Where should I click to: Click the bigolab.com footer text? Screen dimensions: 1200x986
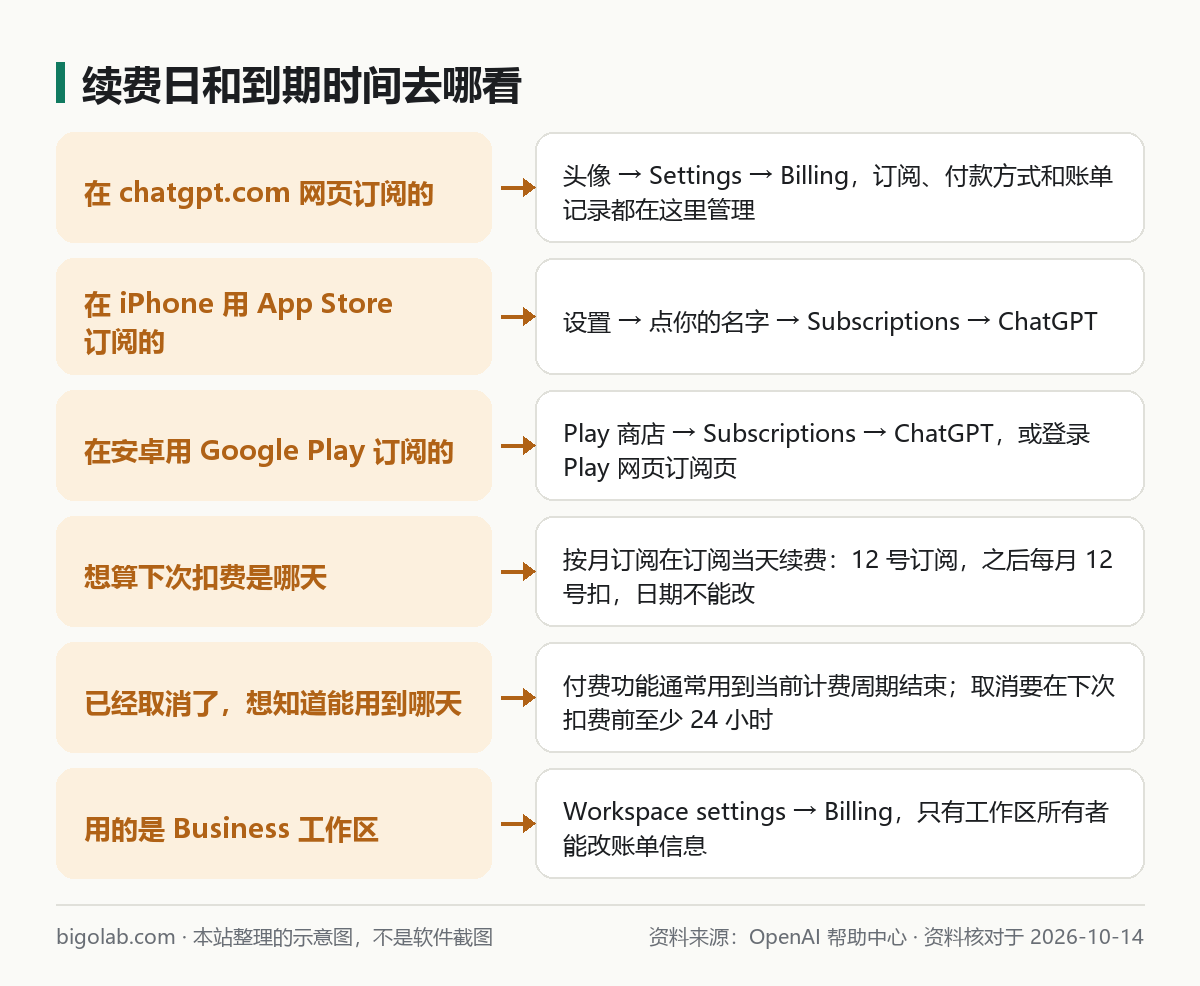tap(116, 937)
